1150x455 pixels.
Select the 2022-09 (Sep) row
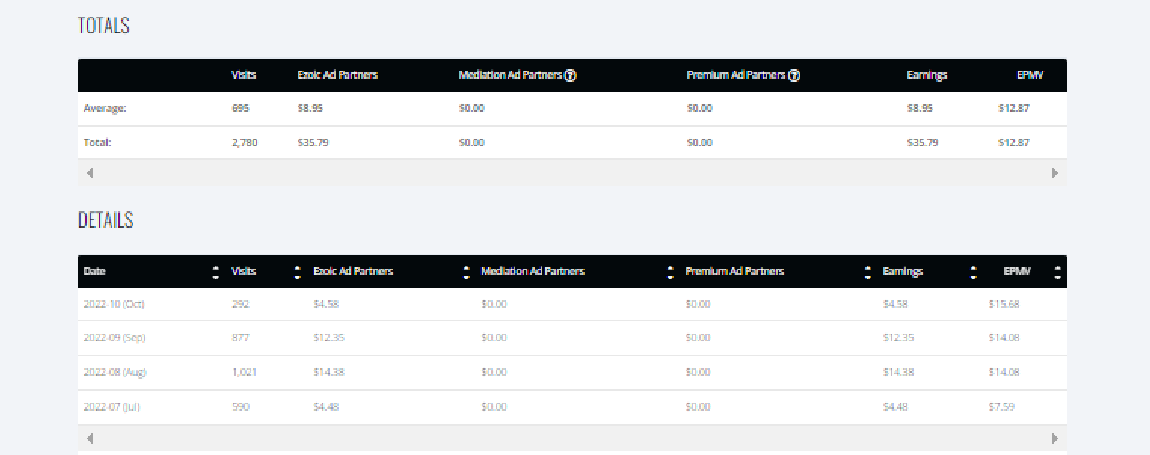coord(572,338)
